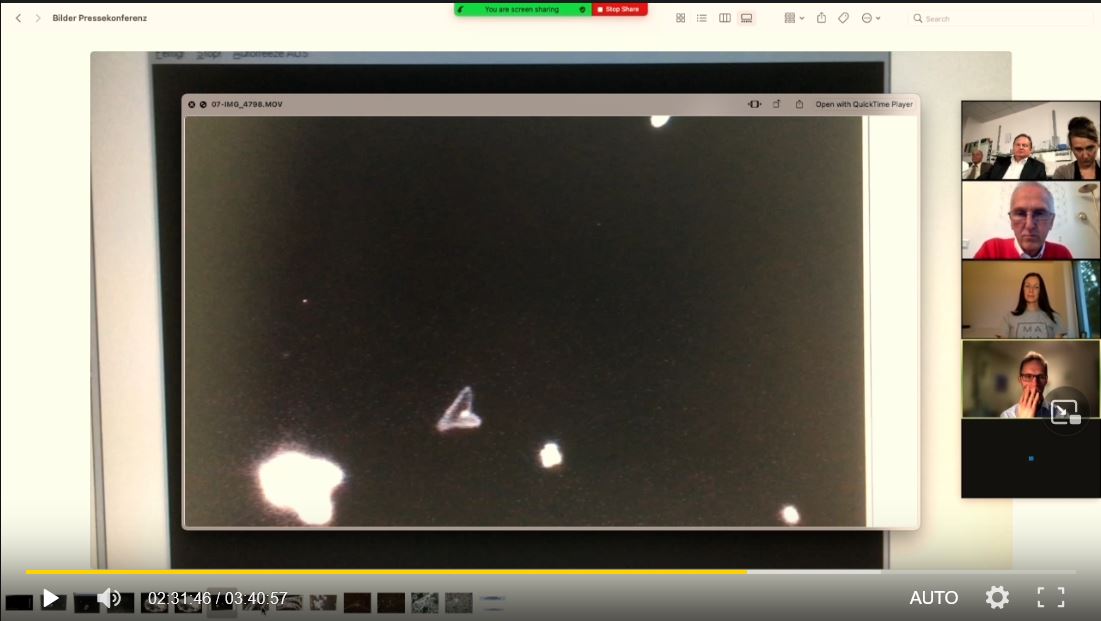Click the Finder Search field
Image resolution: width=1101 pixels, height=621 pixels.
[x=1001, y=18]
